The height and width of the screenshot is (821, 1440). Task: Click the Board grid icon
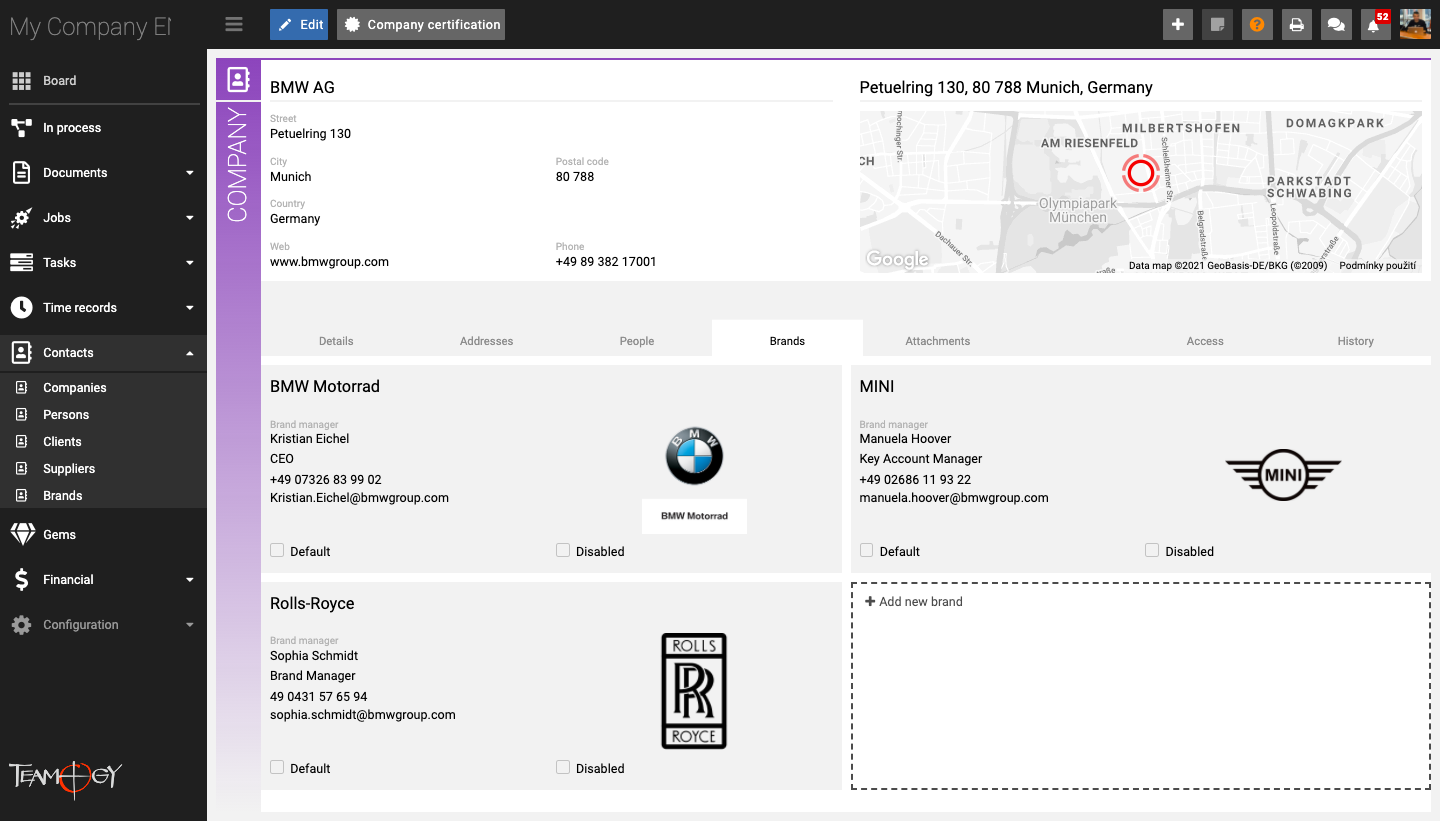[21, 81]
